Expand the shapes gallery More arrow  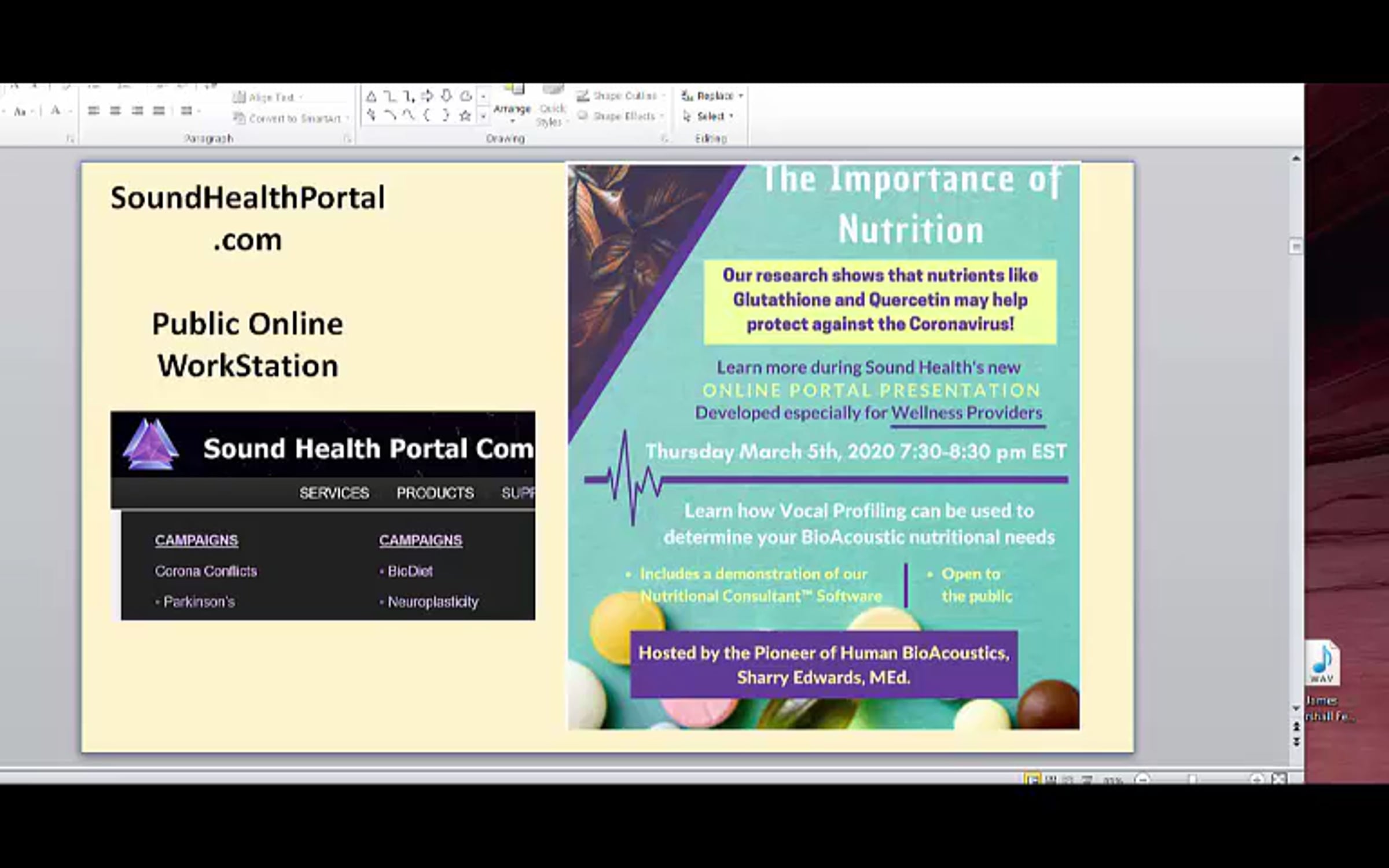coord(483,116)
